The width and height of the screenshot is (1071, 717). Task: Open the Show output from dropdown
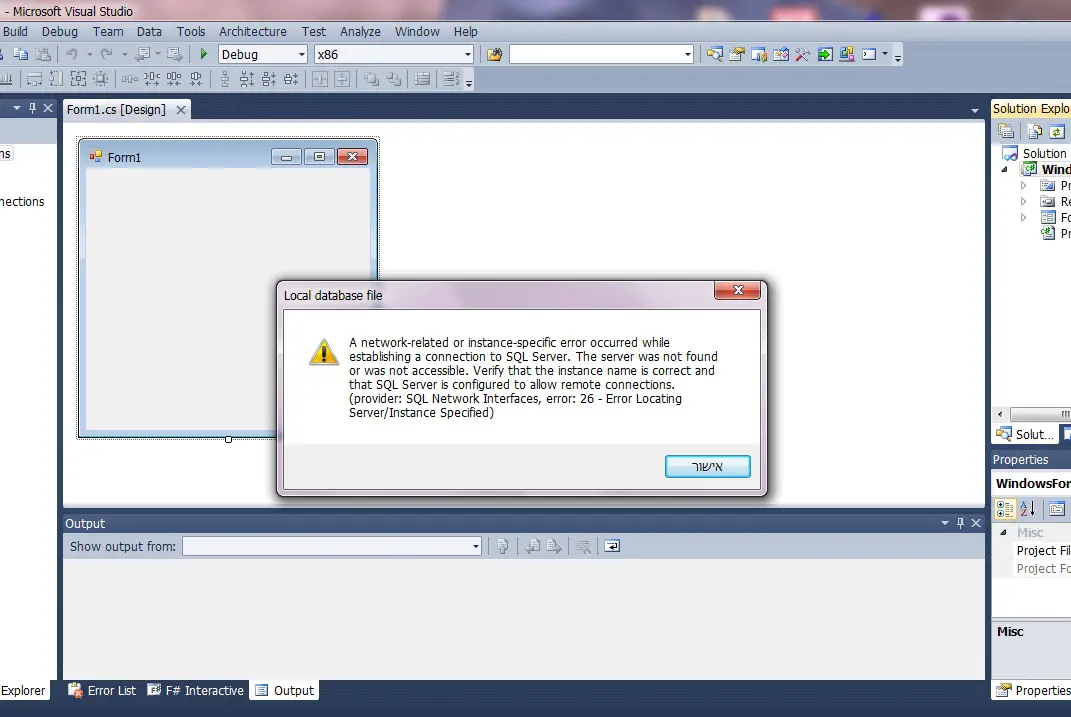[x=332, y=546]
